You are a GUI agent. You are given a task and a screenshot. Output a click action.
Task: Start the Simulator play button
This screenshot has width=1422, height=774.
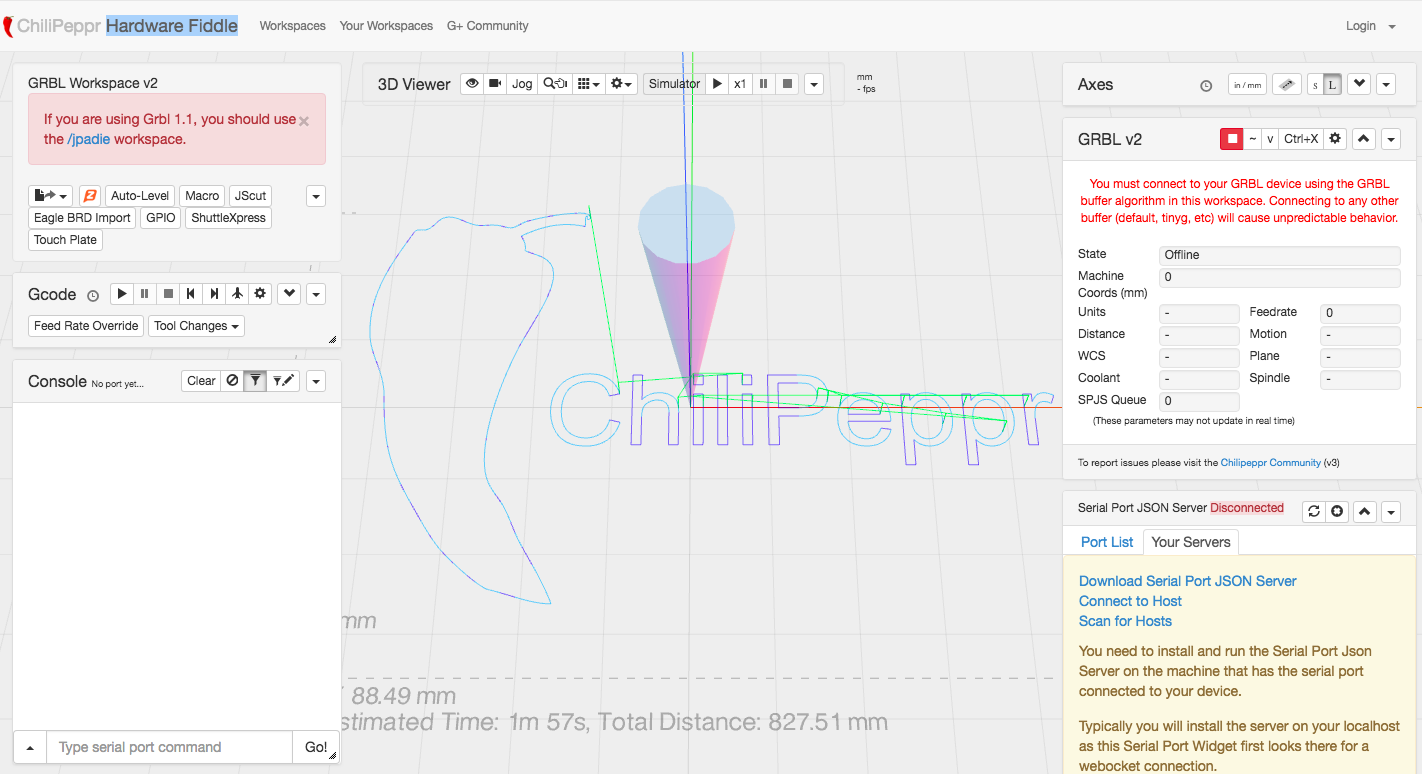pyautogui.click(x=717, y=84)
